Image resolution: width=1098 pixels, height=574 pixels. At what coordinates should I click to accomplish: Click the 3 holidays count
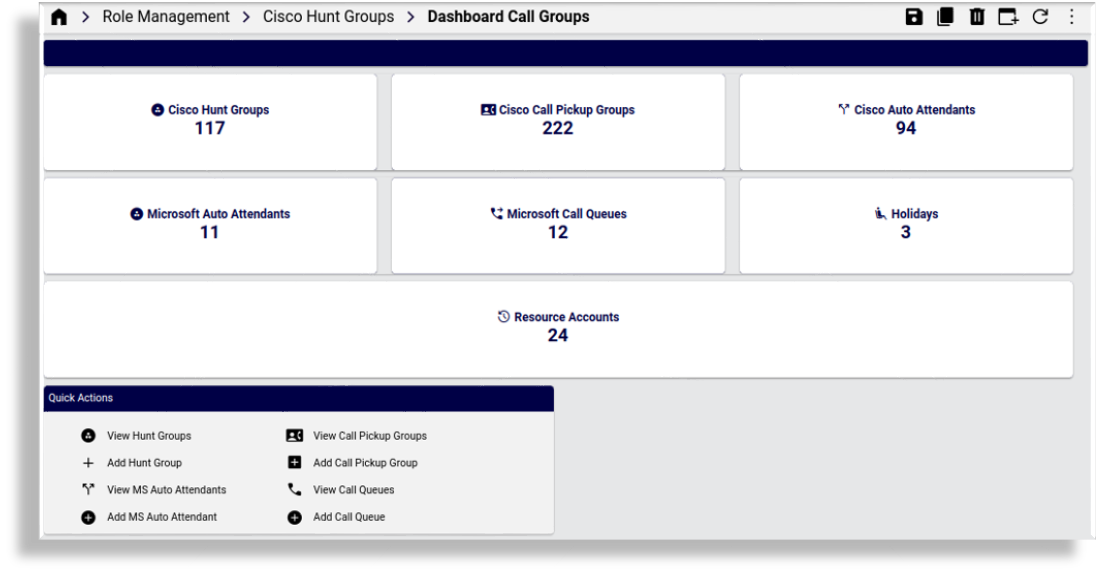point(905,232)
